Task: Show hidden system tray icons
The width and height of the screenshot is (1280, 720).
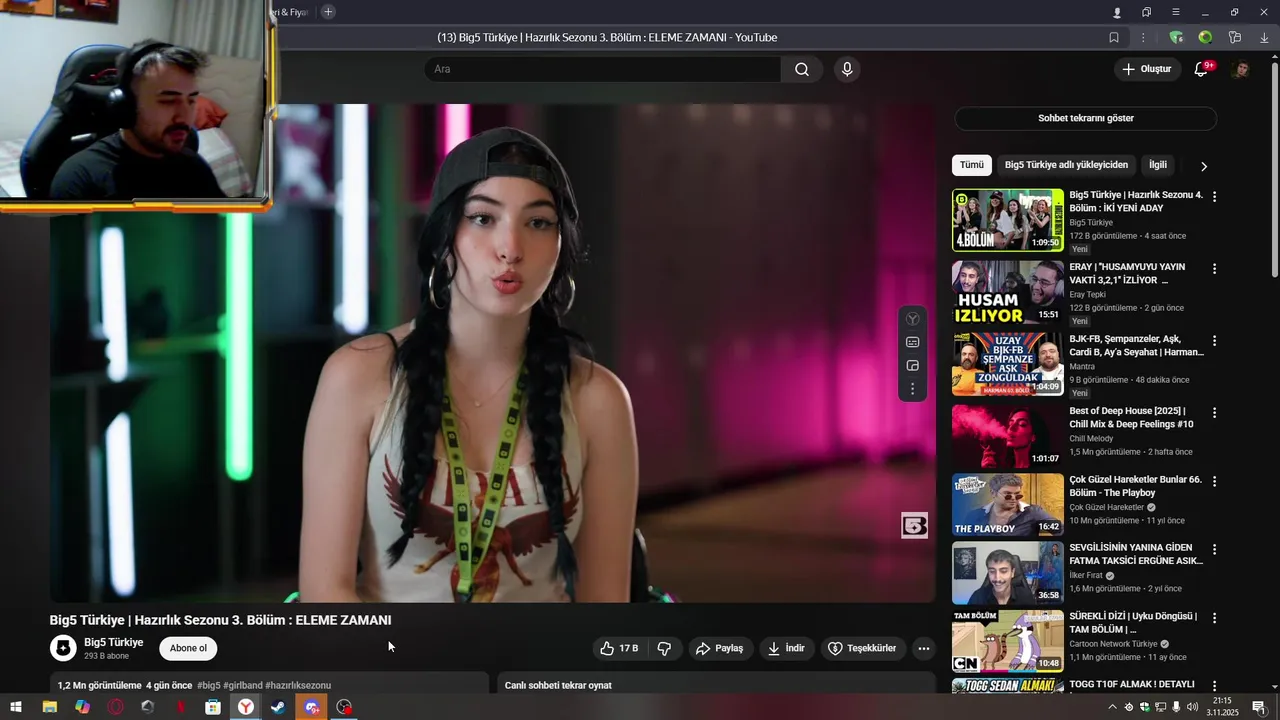Action: click(1112, 707)
